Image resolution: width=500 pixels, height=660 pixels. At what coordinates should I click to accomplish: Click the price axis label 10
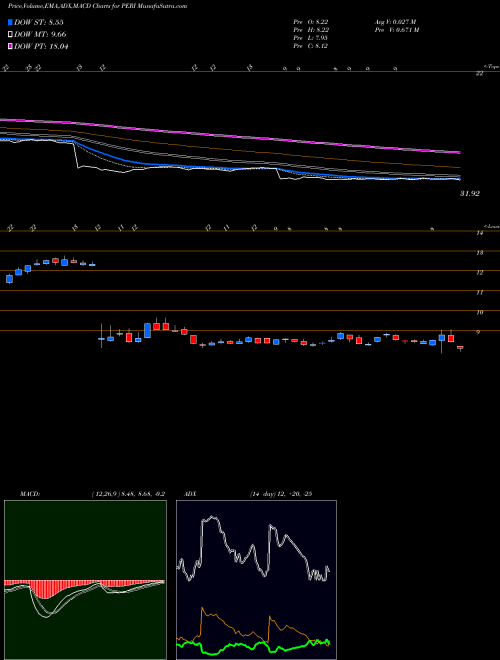[x=479, y=312]
